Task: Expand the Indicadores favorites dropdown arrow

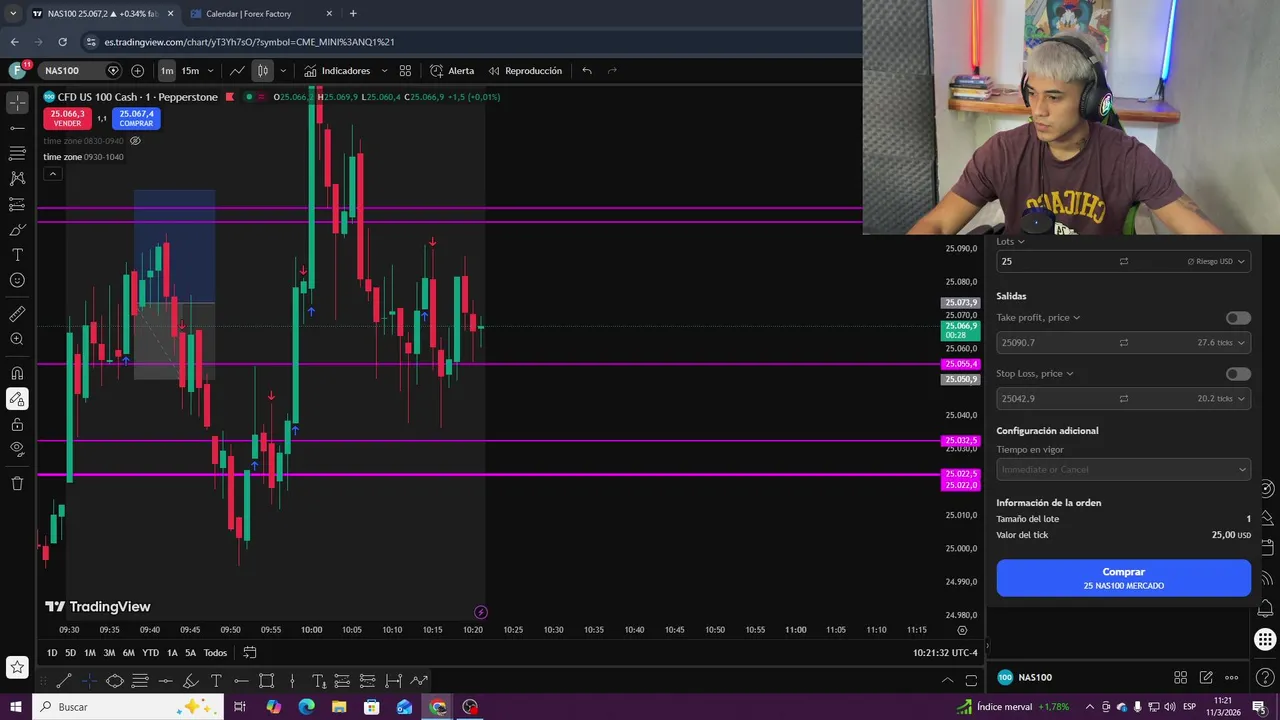Action: (384, 71)
